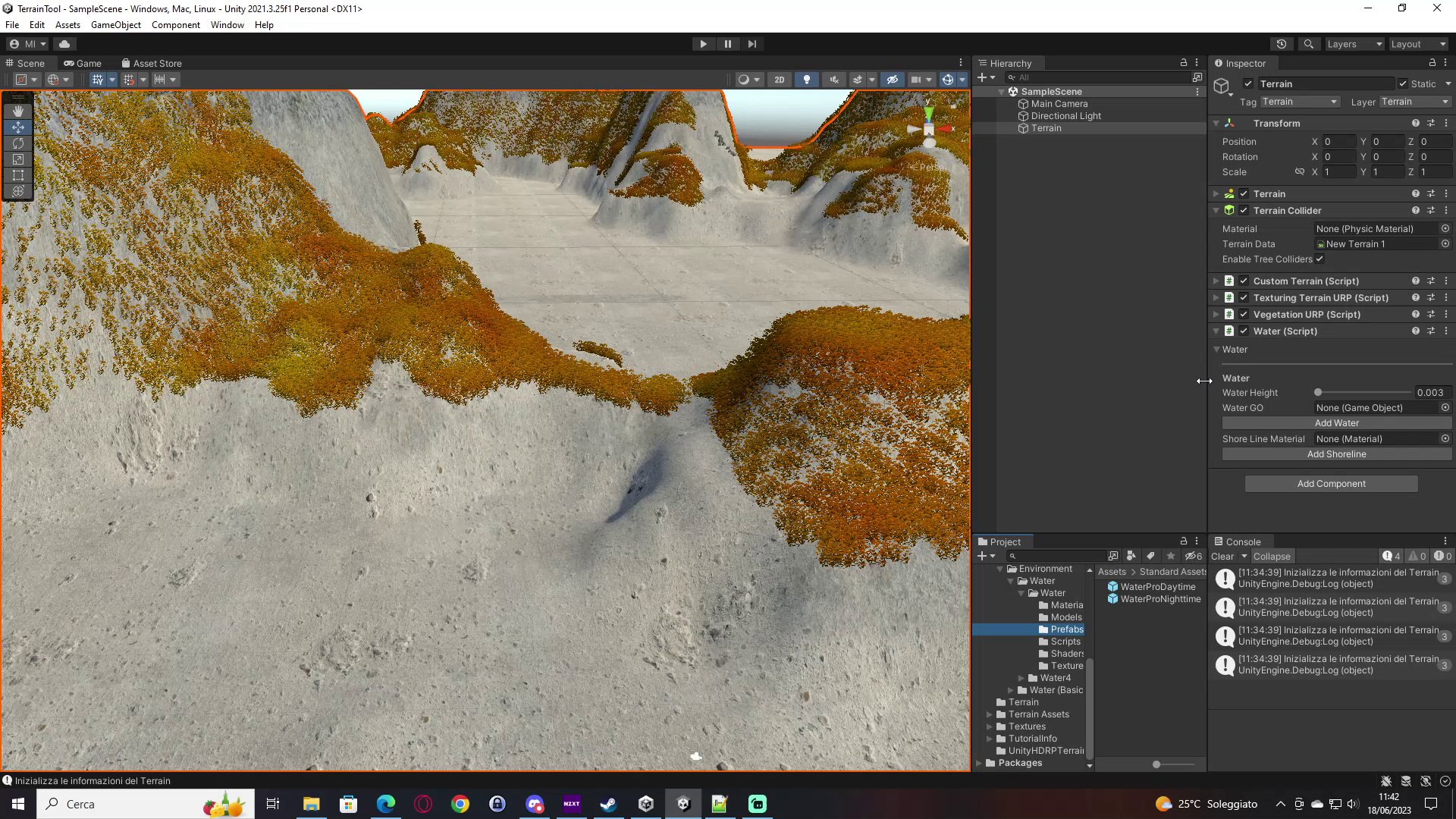The image size is (1456, 819).
Task: Select the combined Transform tool
Action: [x=18, y=191]
